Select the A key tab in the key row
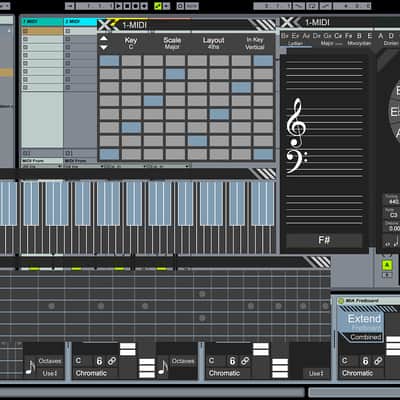The width and height of the screenshot is (400, 400). (380, 36)
